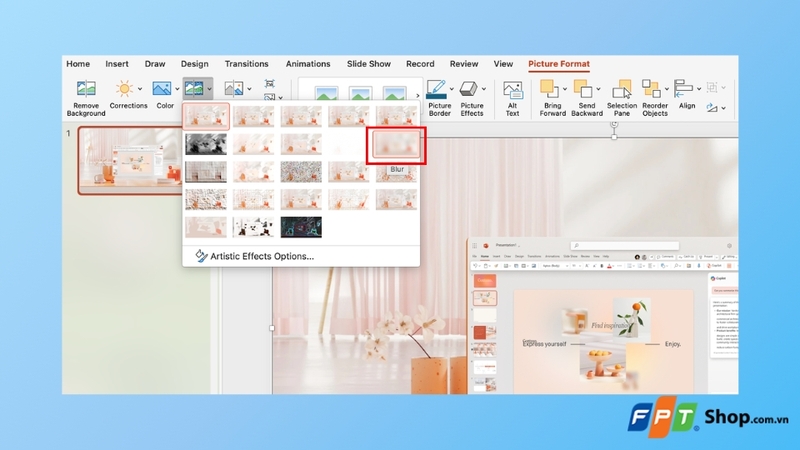Expand the Align dropdown arrow
The image size is (800, 450).
coord(699,89)
